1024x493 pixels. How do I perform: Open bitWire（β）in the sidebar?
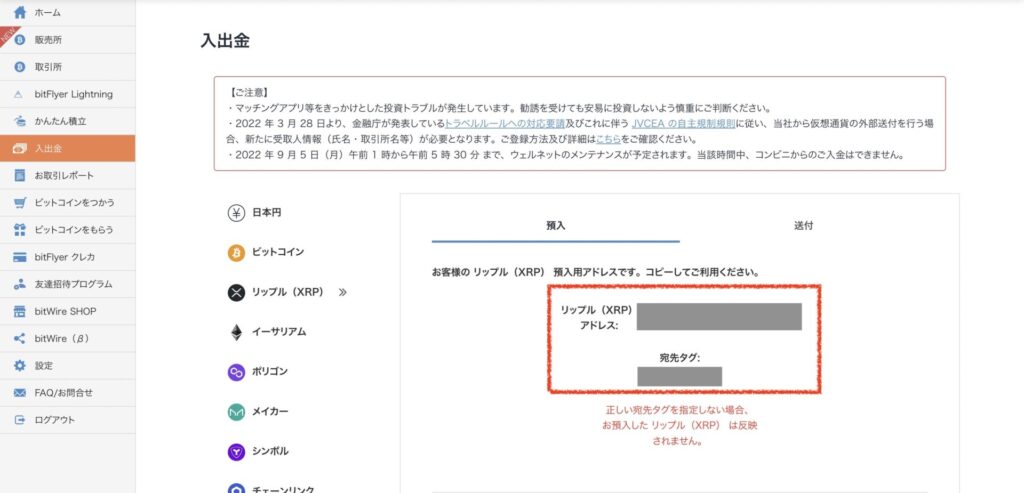tap(68, 339)
